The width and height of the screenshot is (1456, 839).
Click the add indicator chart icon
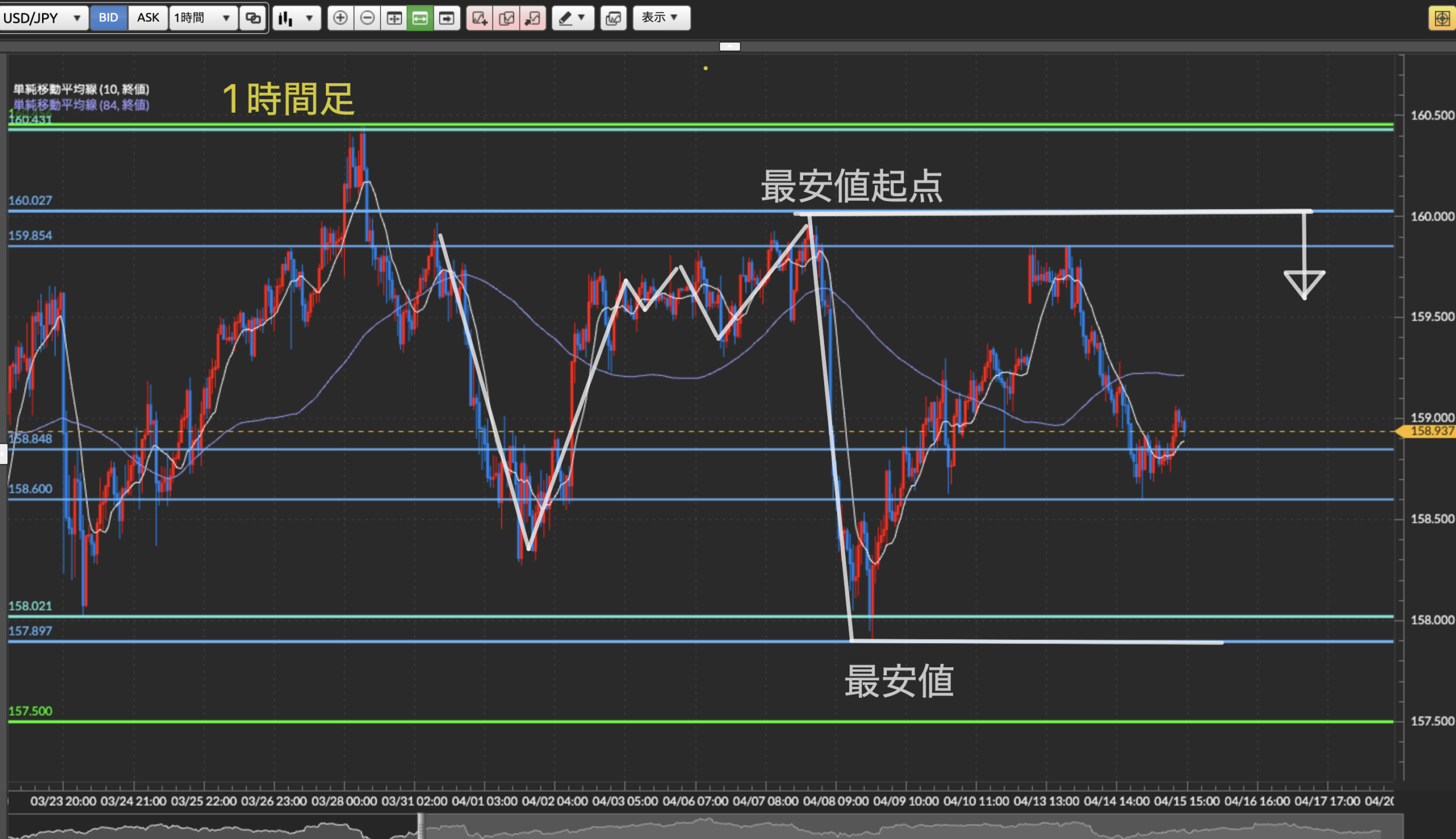(479, 18)
